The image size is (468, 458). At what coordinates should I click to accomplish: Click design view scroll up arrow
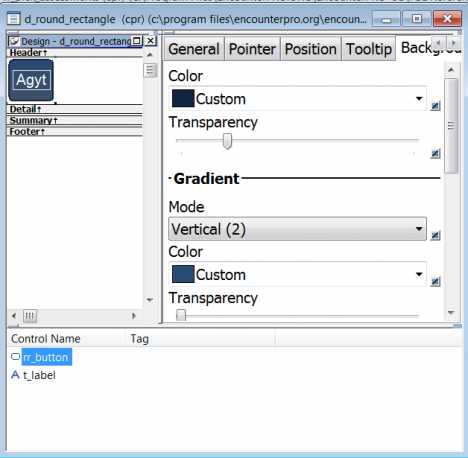pyautogui.click(x=150, y=55)
